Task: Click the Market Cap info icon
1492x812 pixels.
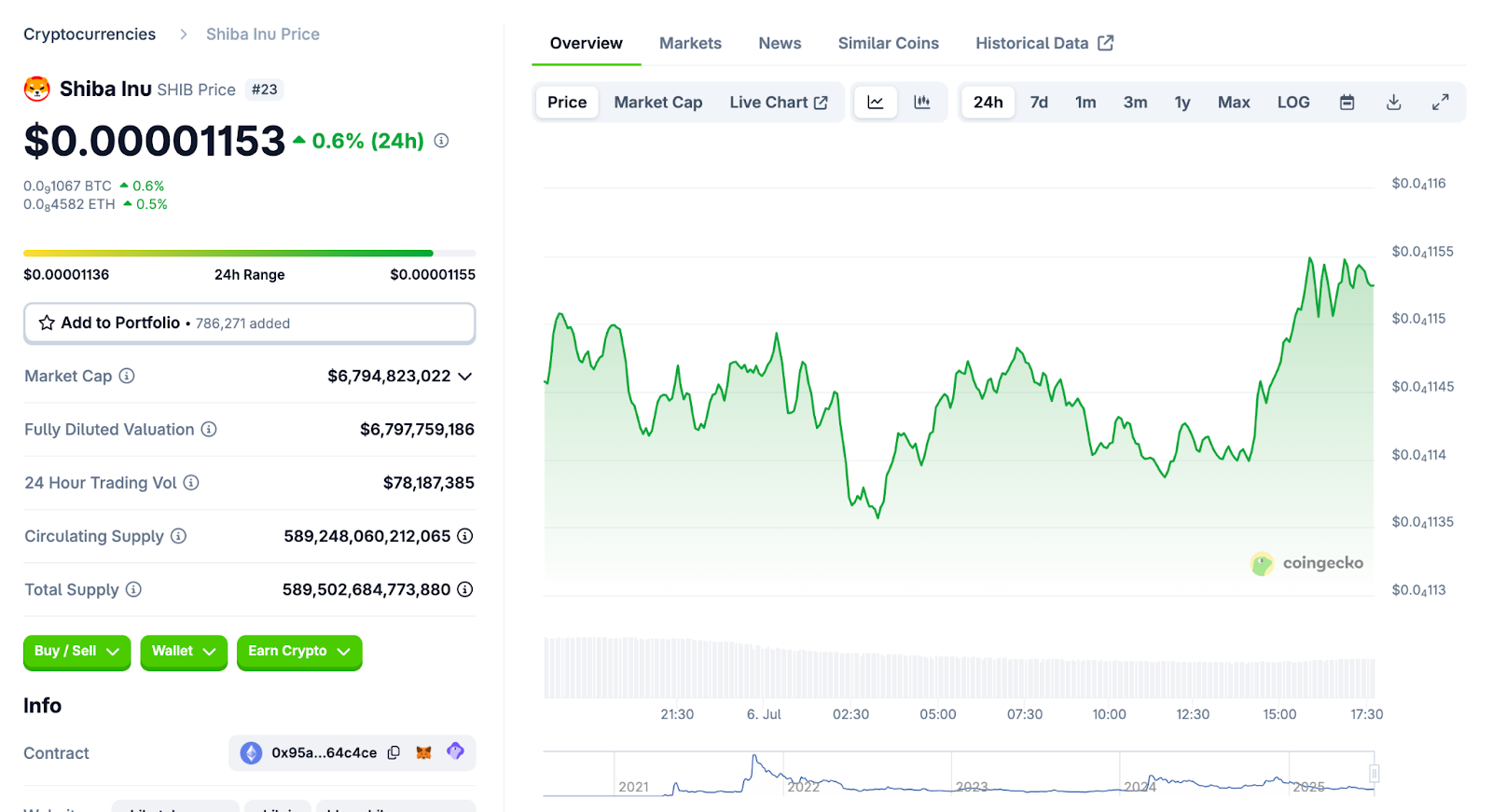Action: click(x=127, y=376)
